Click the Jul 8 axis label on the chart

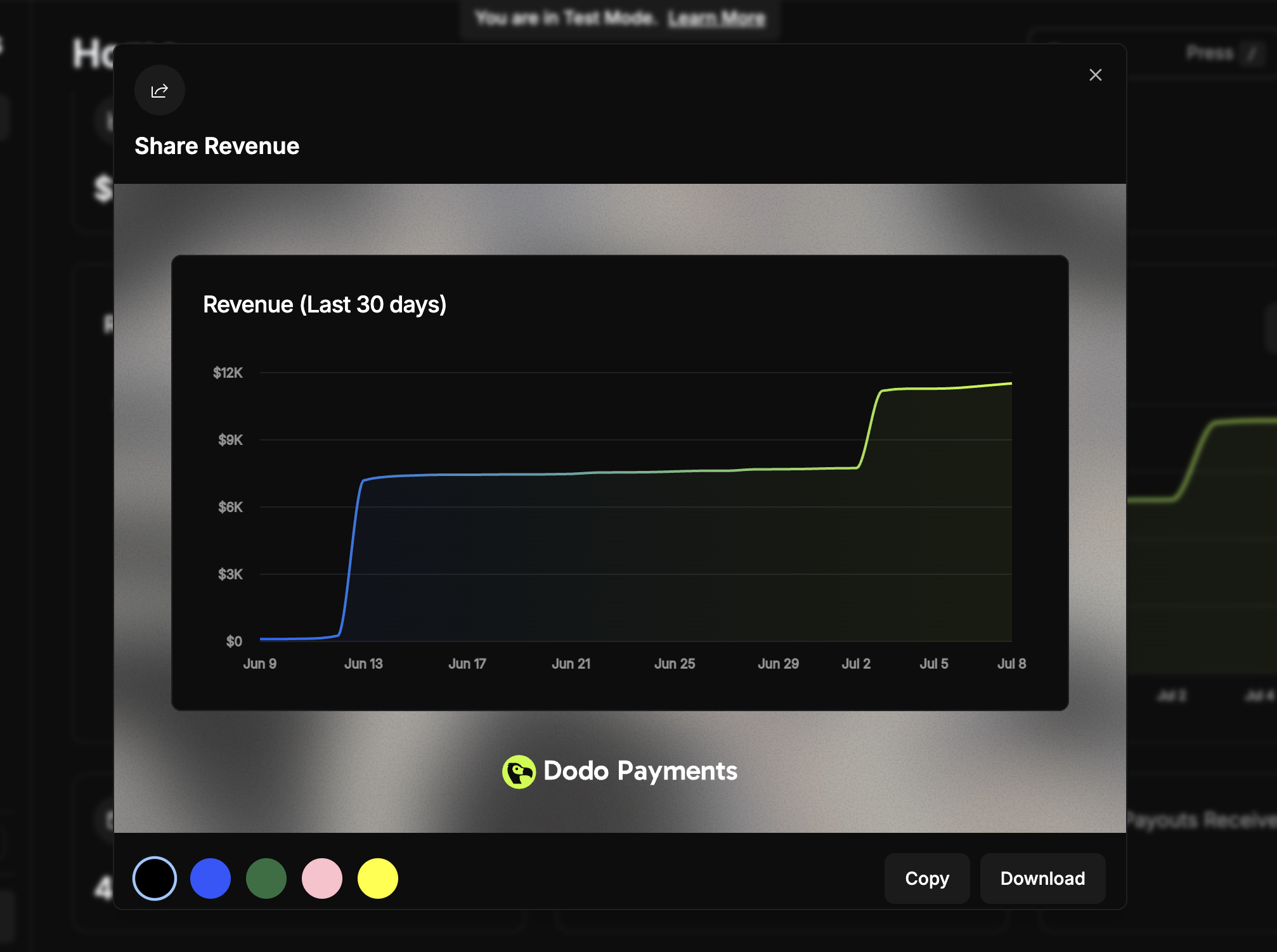pos(1011,663)
